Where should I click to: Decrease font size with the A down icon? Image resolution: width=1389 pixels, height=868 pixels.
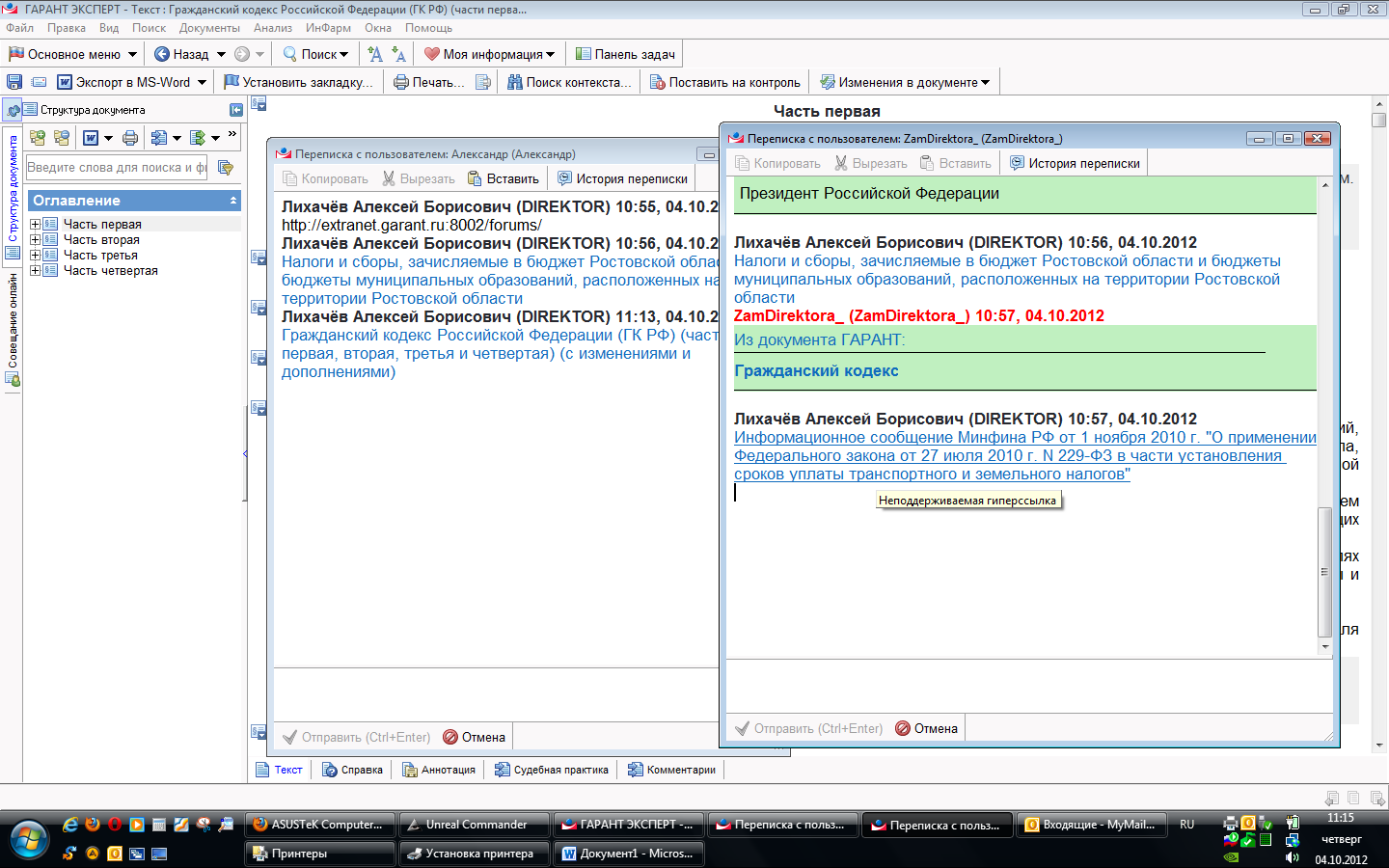(398, 54)
